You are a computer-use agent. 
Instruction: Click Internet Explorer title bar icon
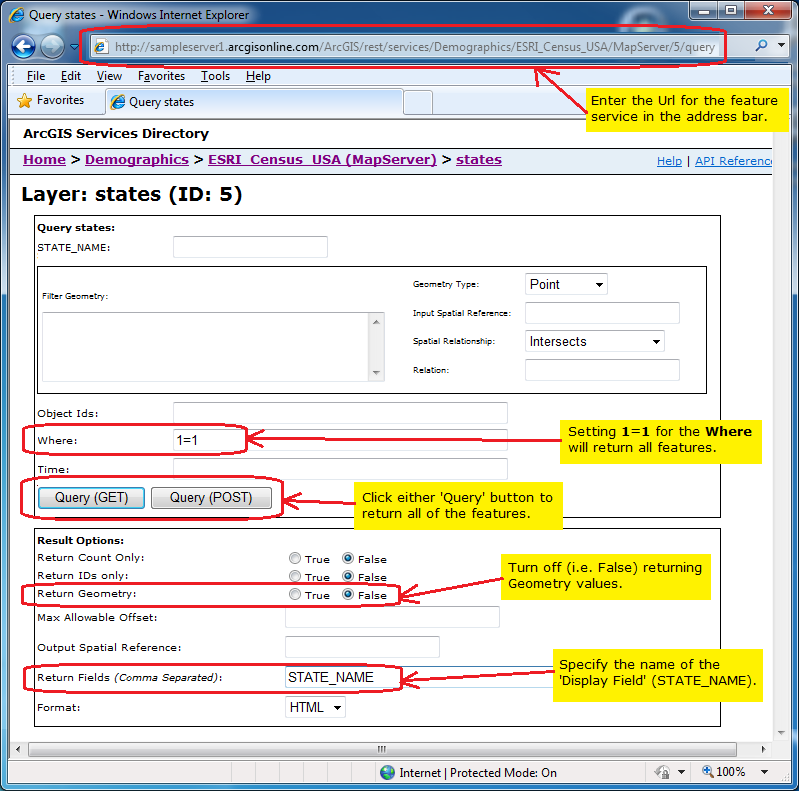[x=16, y=14]
